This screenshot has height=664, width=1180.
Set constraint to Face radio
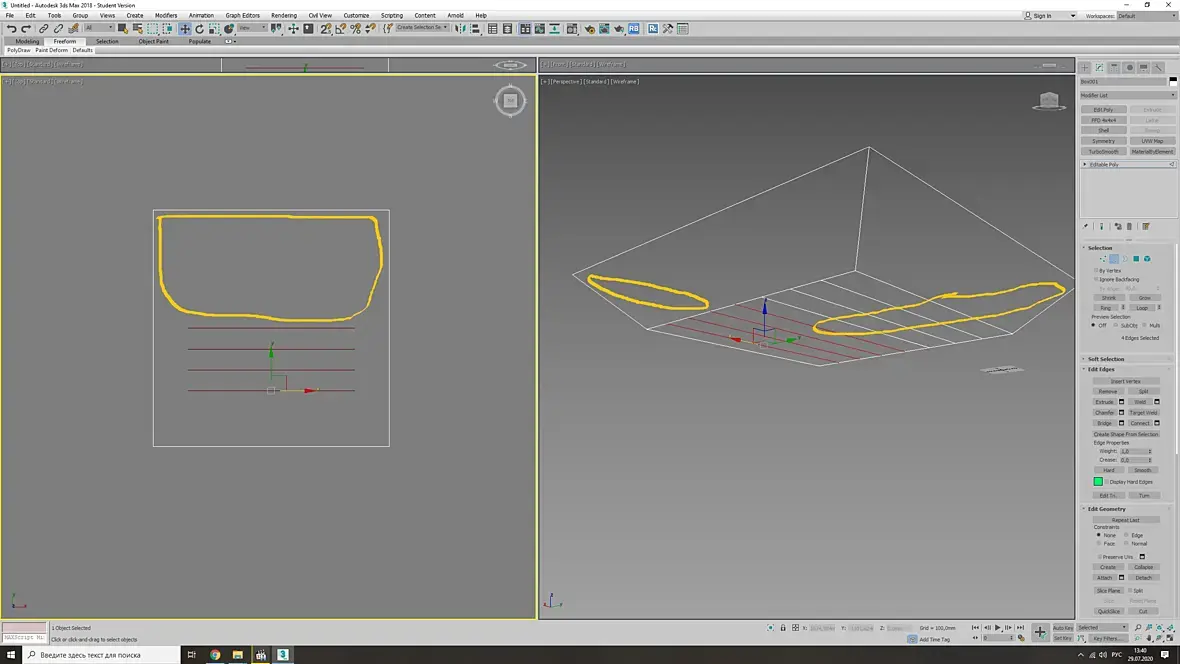pyautogui.click(x=1099, y=544)
